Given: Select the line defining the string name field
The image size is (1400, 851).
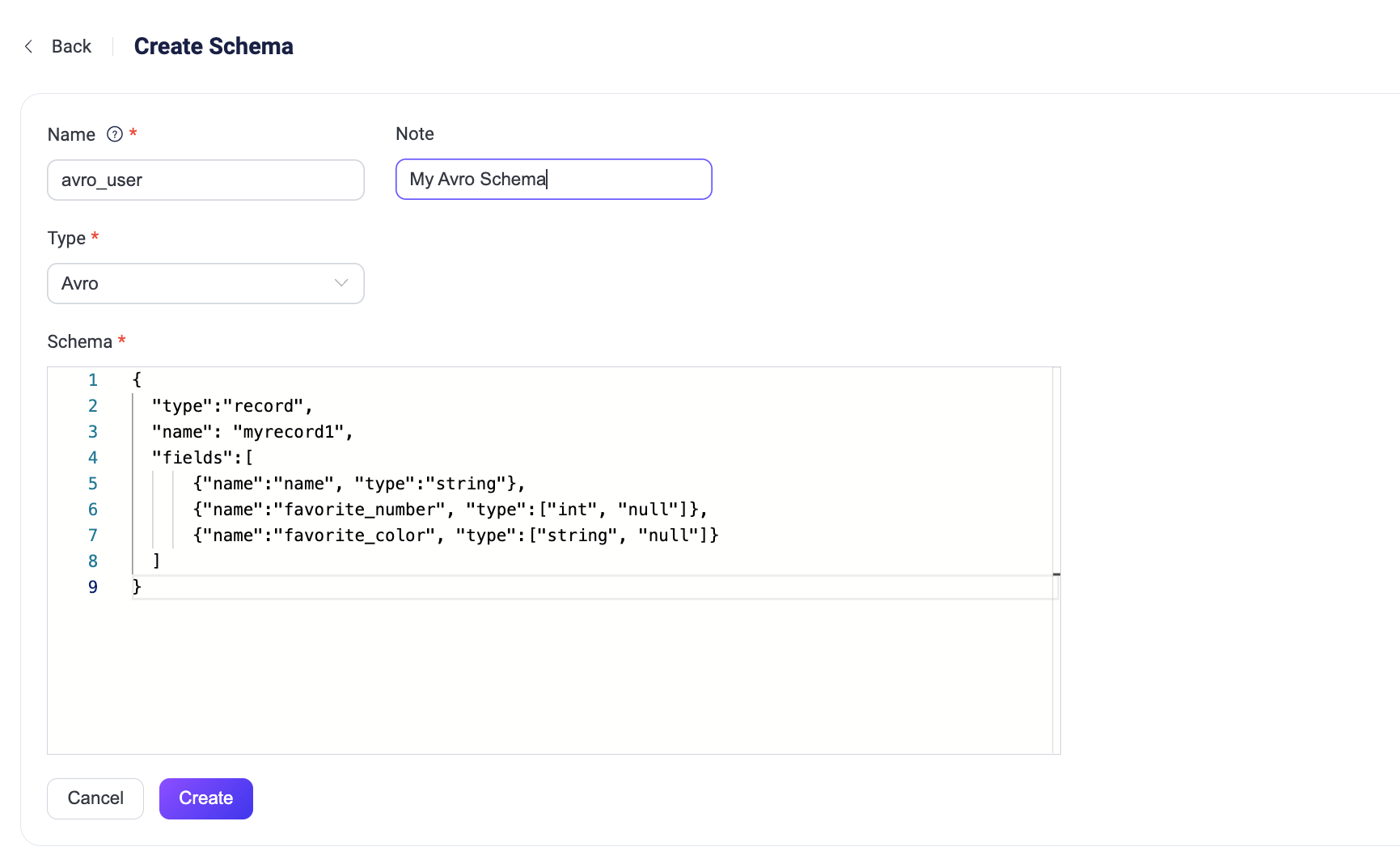Looking at the screenshot, I should click(358, 484).
